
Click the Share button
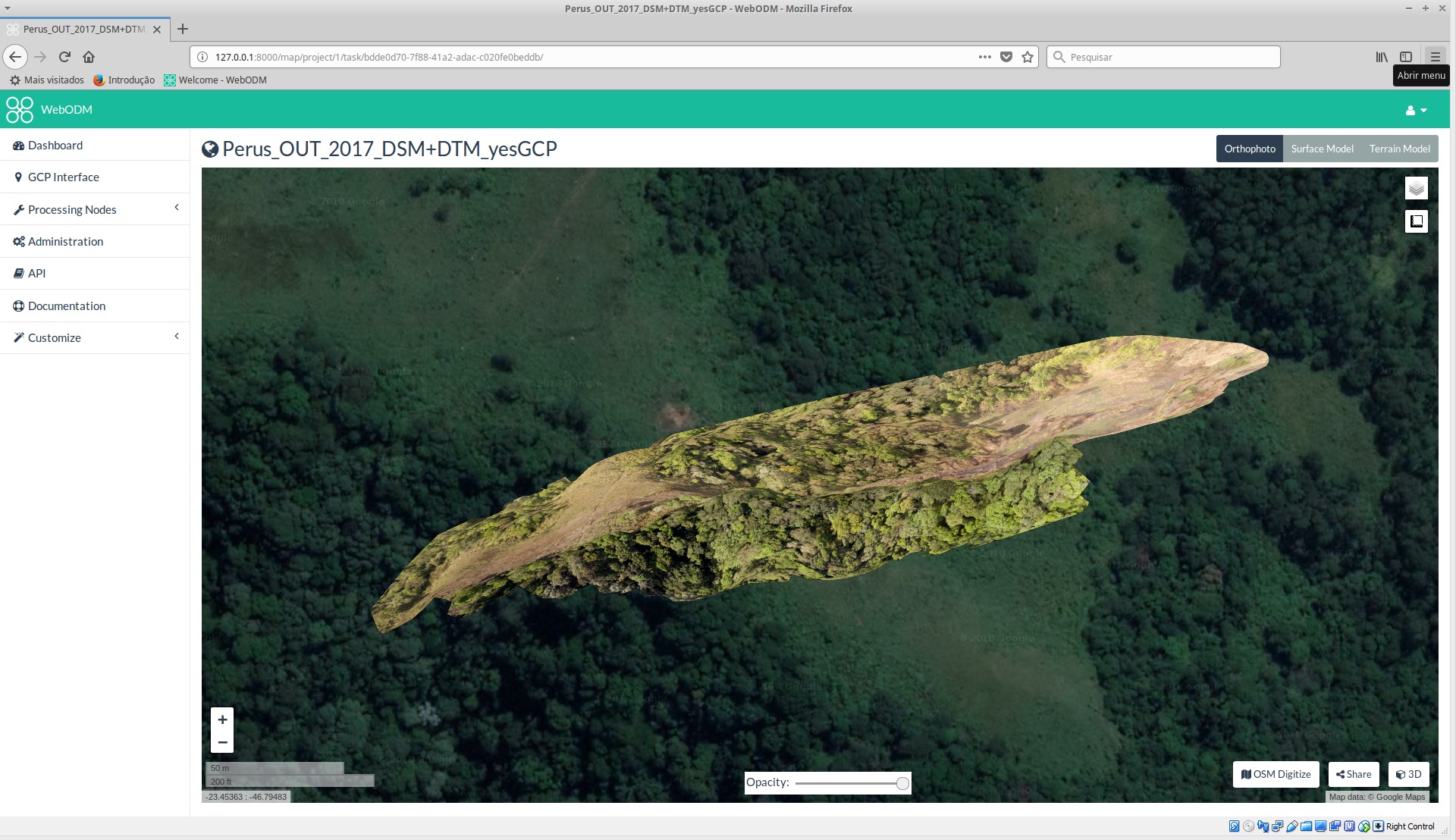click(x=1353, y=774)
